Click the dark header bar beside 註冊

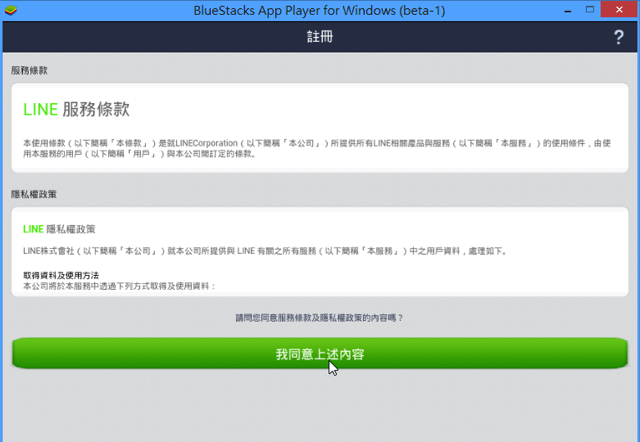tap(150, 38)
